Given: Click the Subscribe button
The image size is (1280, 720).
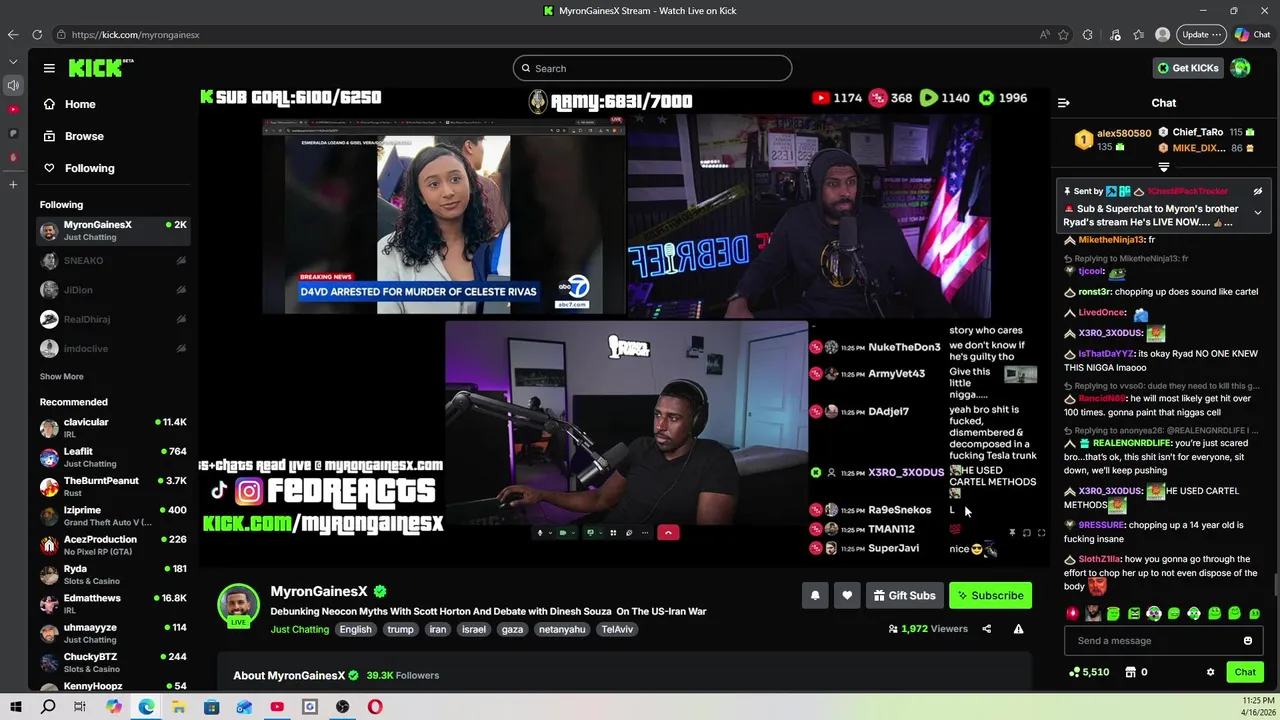Looking at the screenshot, I should 990,595.
